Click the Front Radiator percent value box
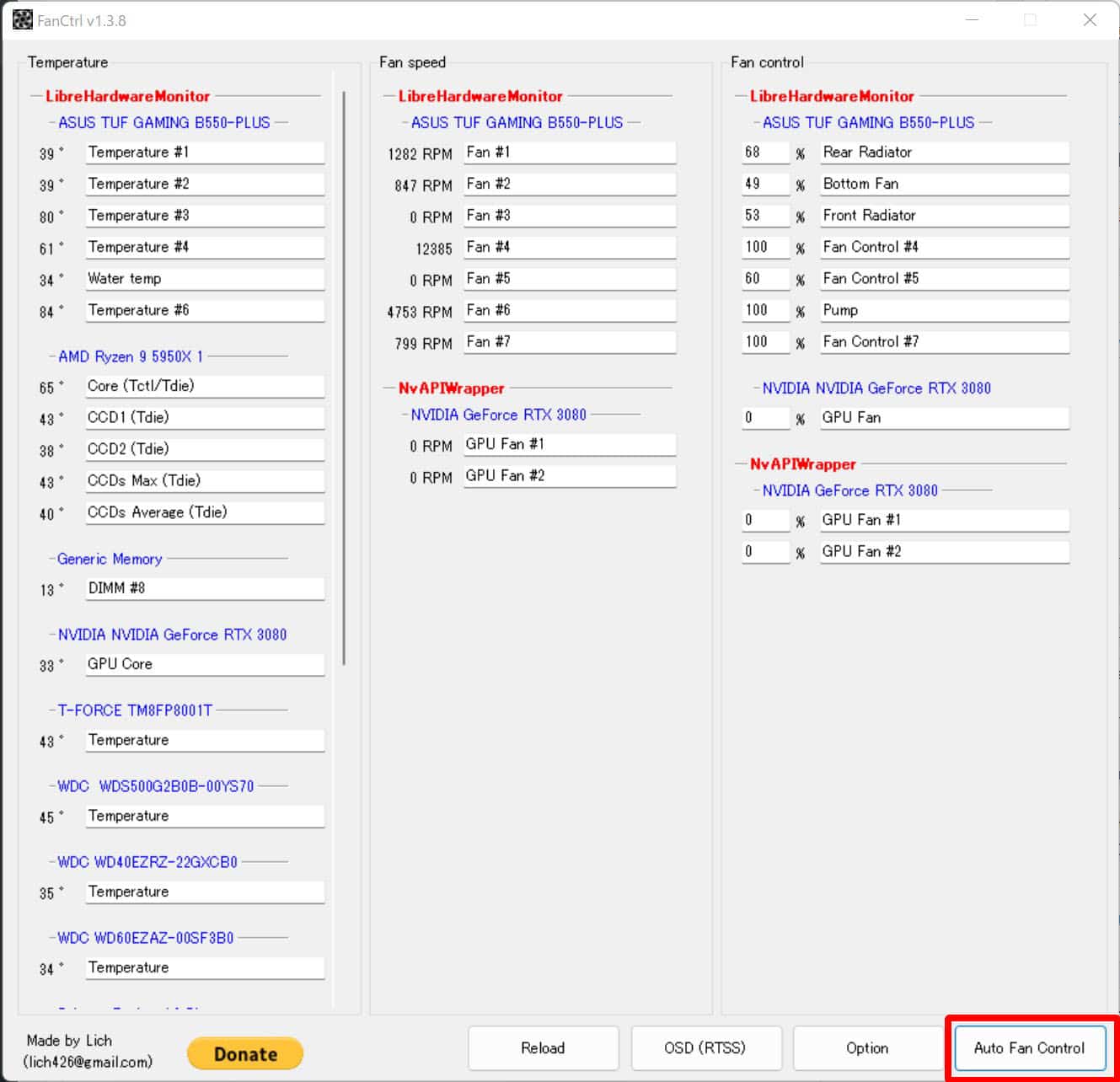Image resolution: width=1120 pixels, height=1082 pixels. coord(765,216)
